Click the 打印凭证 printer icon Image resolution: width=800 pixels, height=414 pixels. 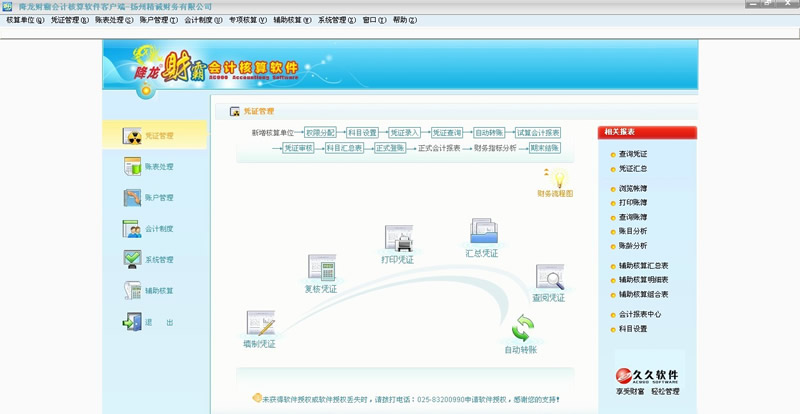(398, 238)
